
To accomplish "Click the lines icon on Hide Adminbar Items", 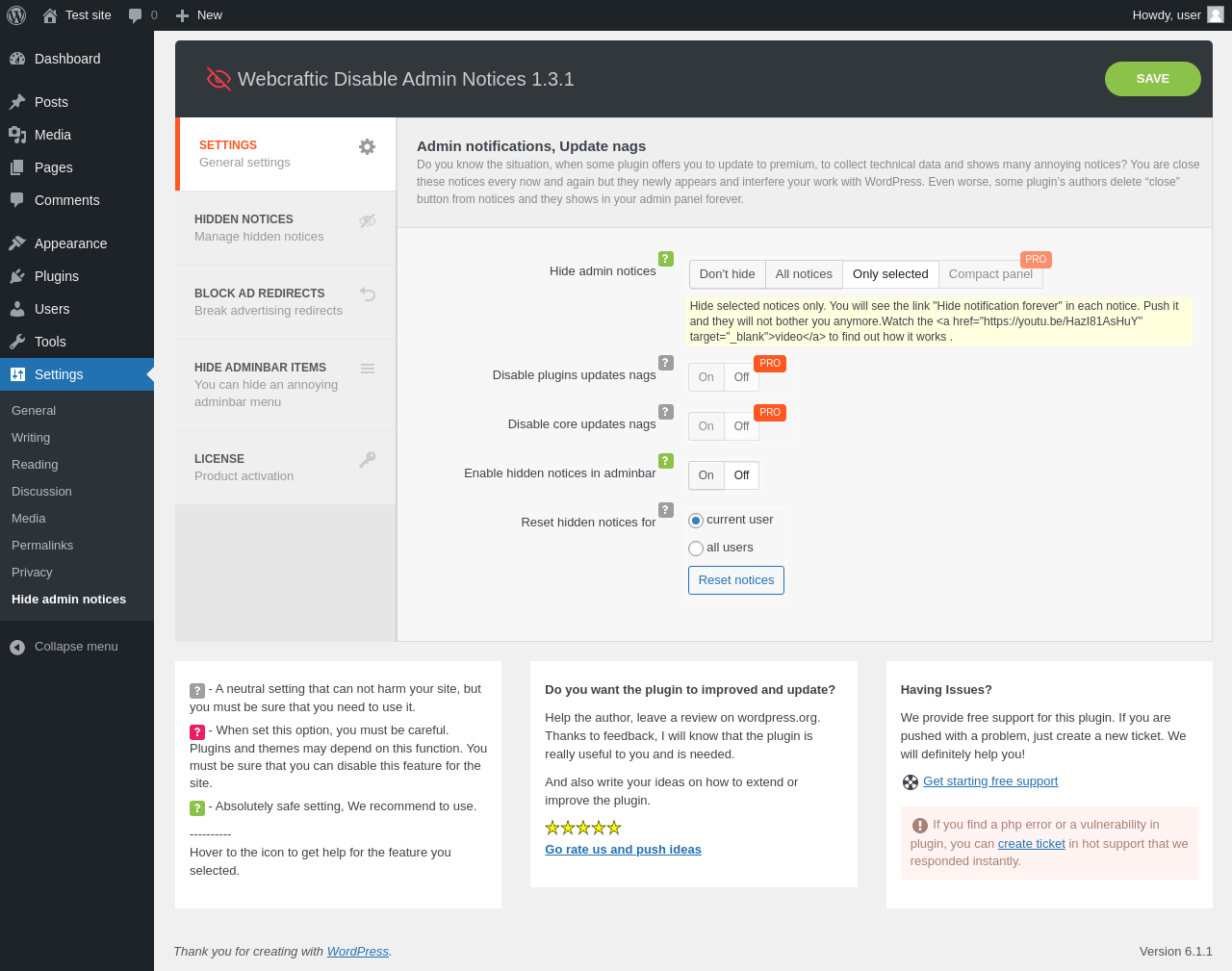I will pos(368,369).
